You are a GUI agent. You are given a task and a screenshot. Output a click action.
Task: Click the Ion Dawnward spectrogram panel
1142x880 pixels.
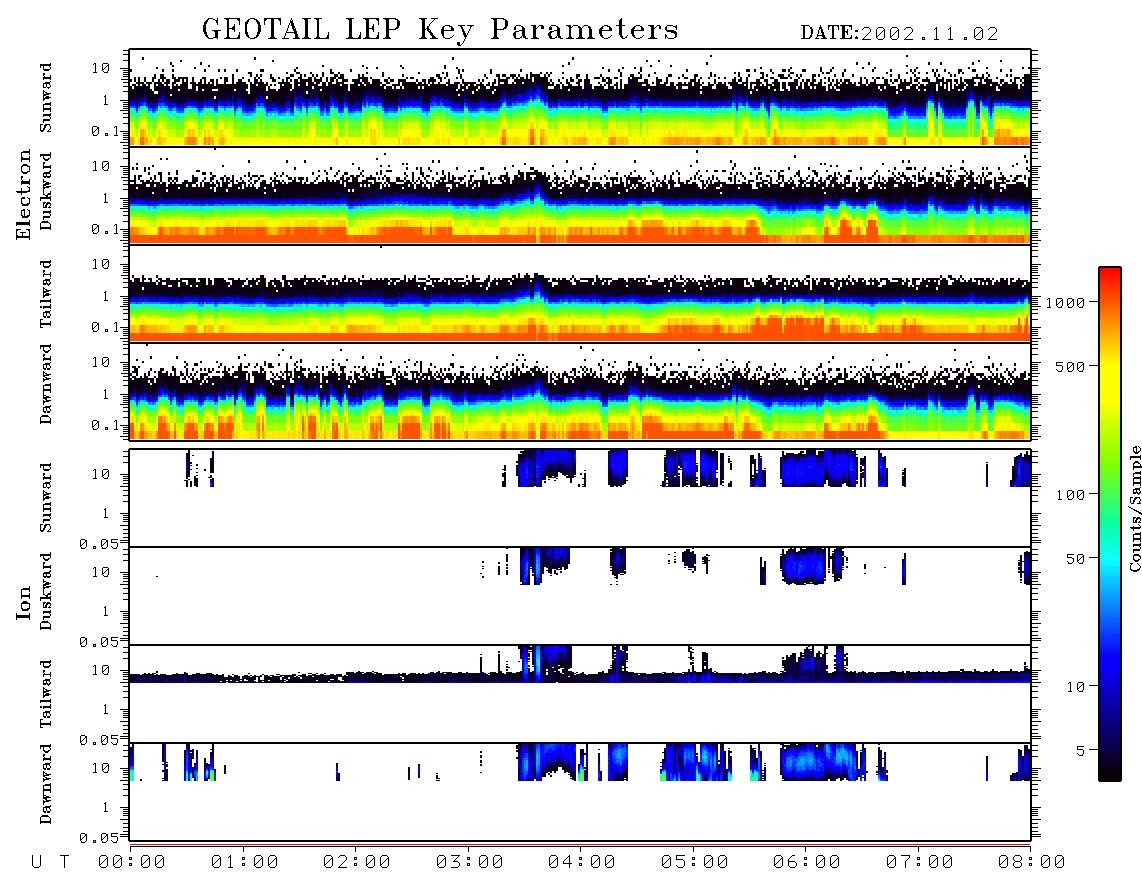pos(580,791)
